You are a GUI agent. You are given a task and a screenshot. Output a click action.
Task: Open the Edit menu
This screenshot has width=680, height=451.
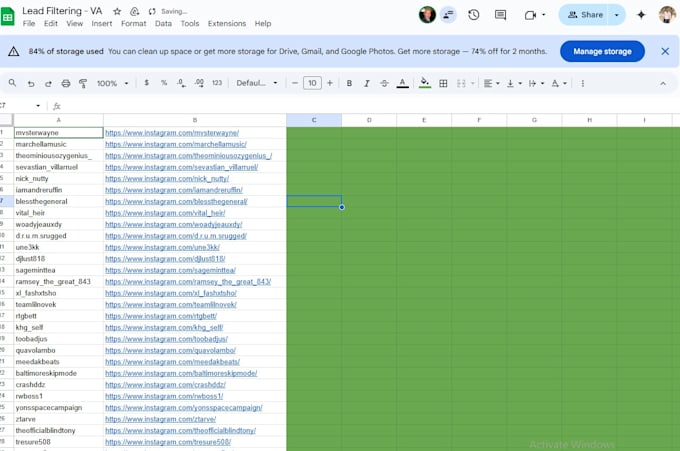(51, 23)
